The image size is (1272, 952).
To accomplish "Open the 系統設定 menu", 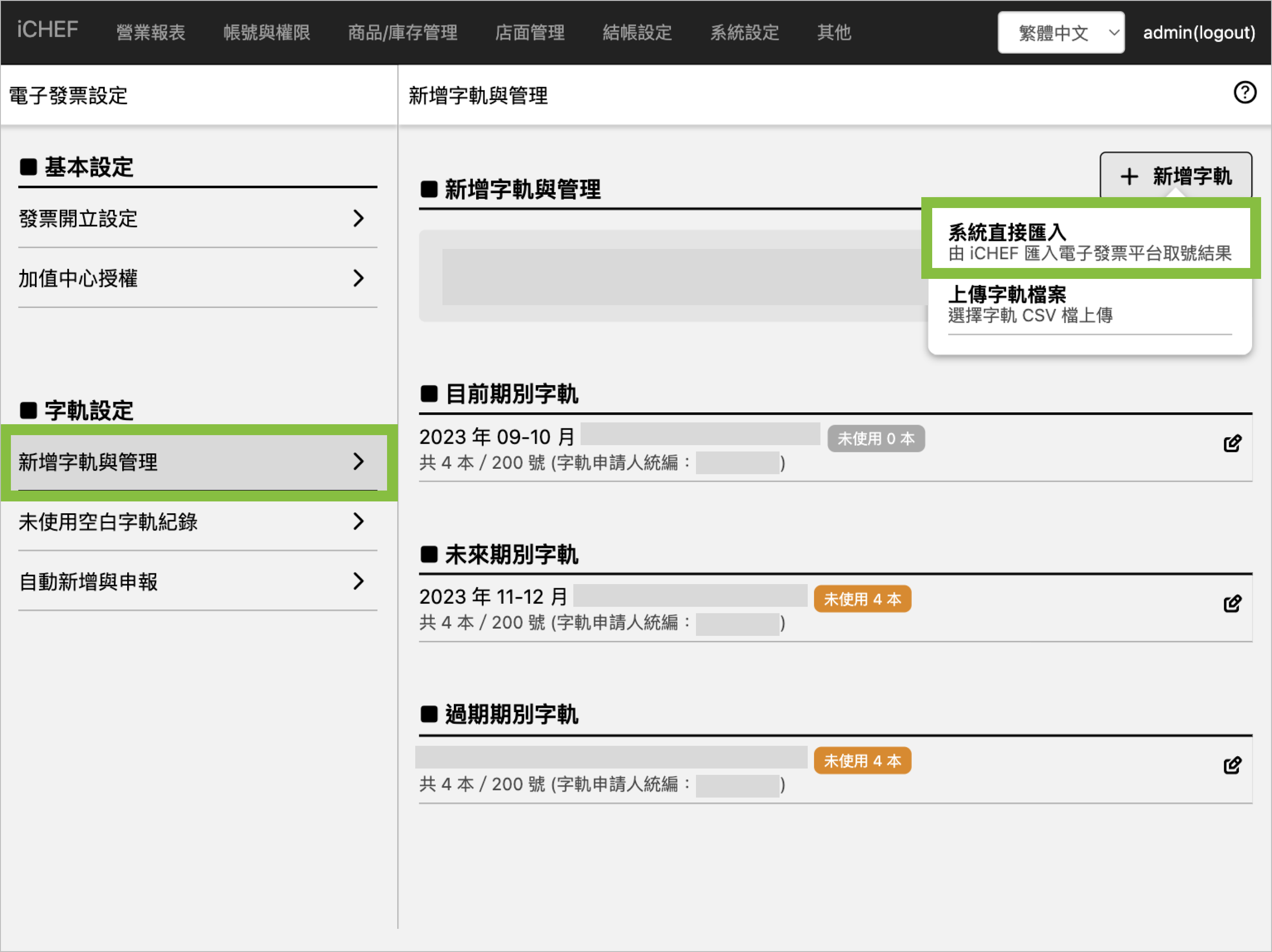I will 744,33.
